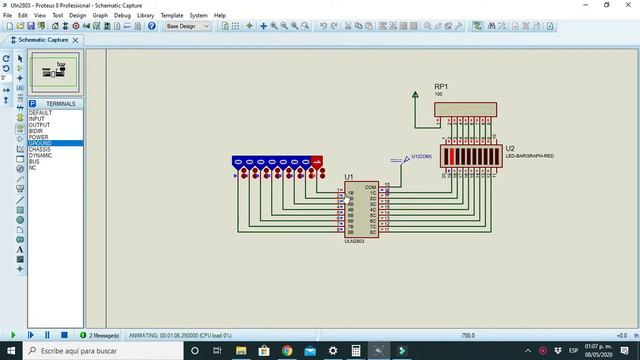Save the project with the floppy icon
This screenshot has width=640, height=360.
point(31,26)
